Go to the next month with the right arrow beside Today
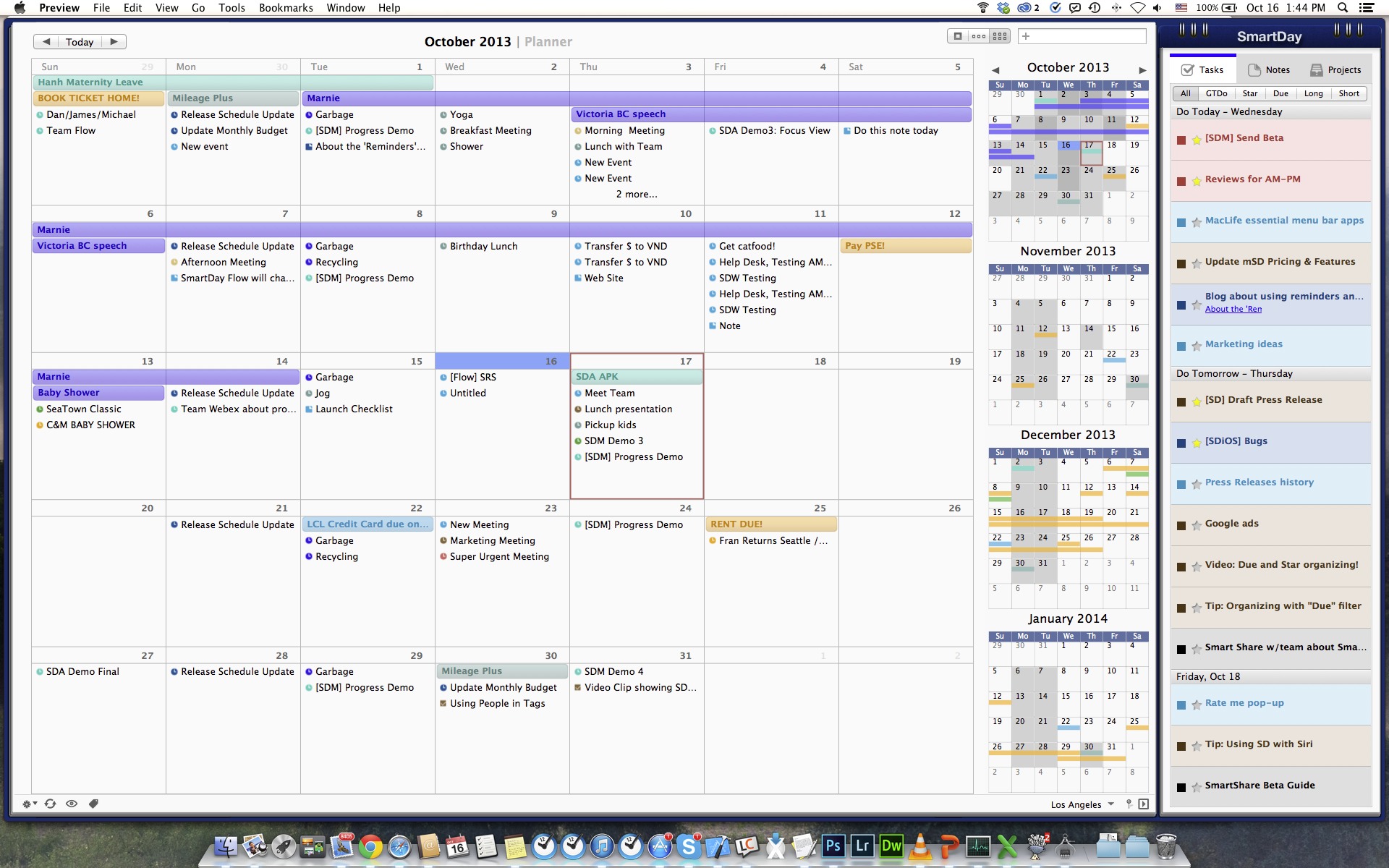 coord(114,42)
